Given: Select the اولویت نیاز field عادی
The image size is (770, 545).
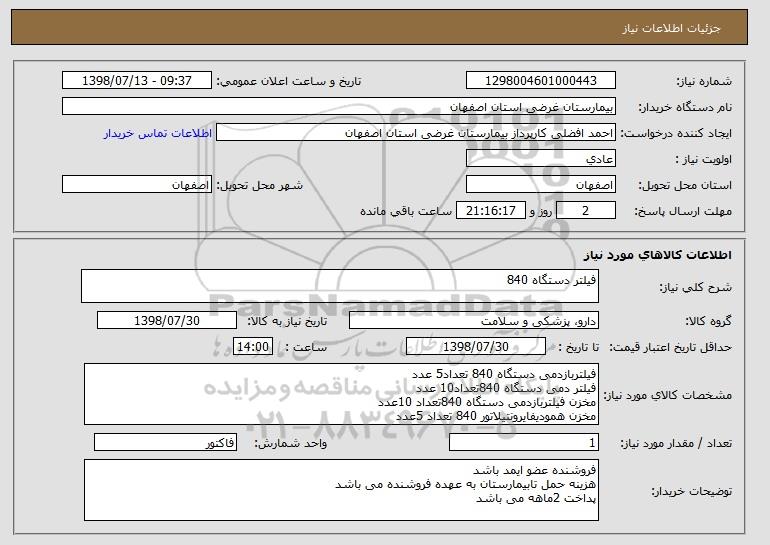Looking at the screenshot, I should 541,159.
